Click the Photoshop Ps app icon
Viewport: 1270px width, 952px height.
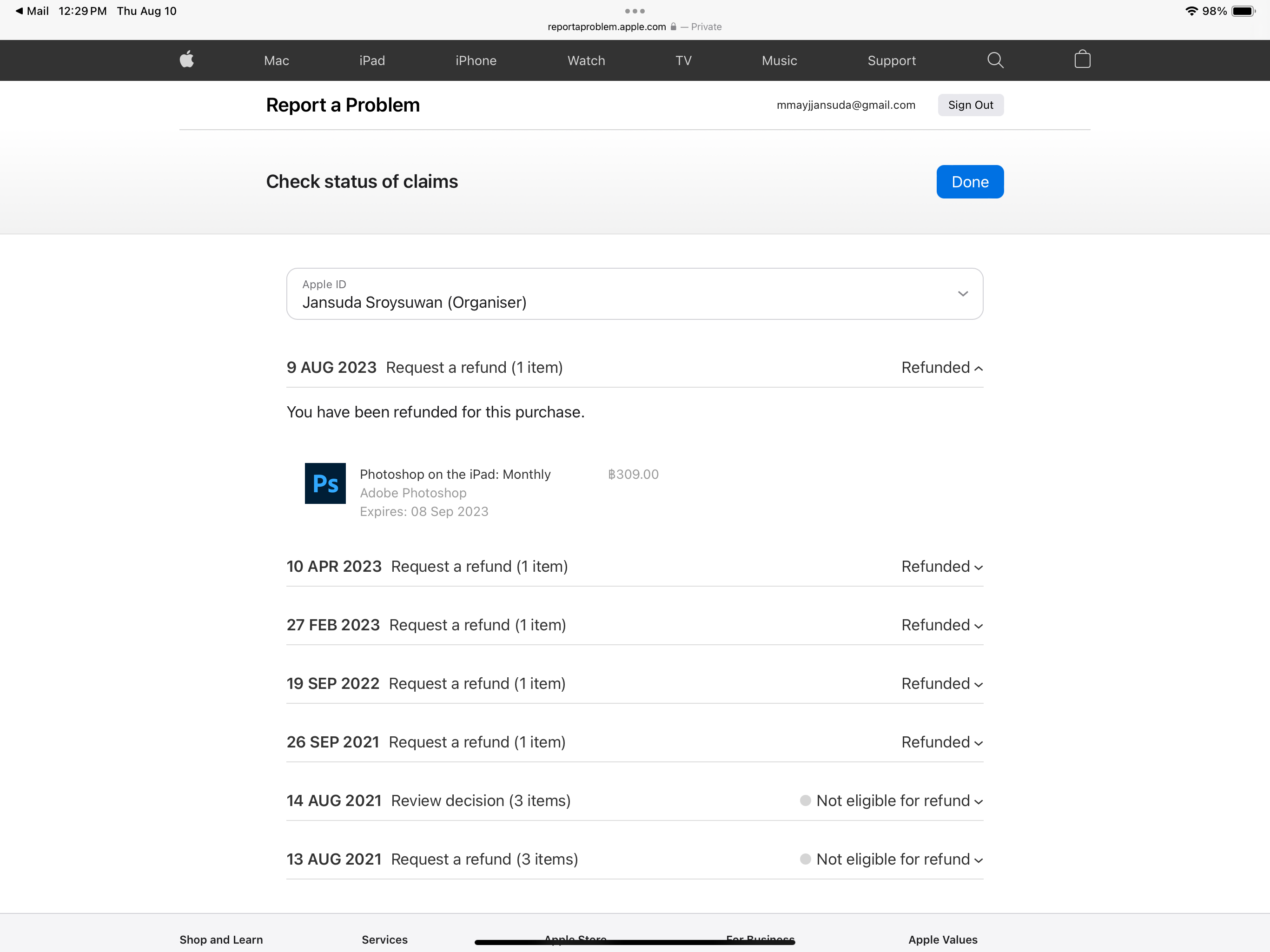tap(325, 483)
